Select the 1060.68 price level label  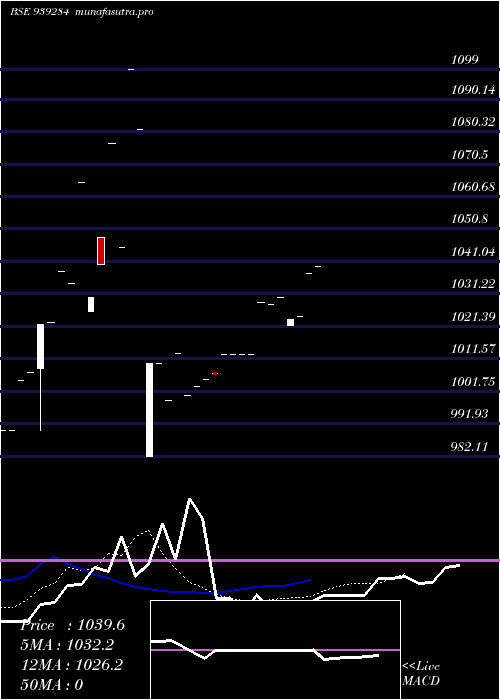[473, 186]
